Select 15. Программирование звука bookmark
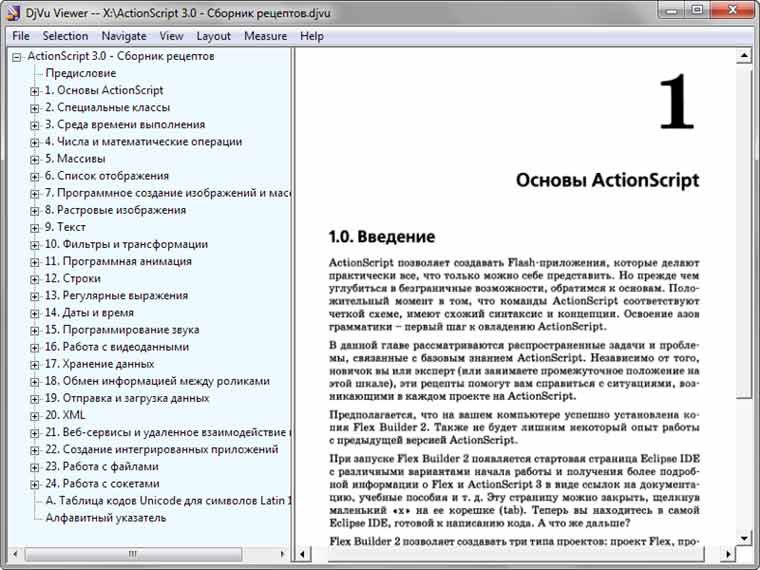The width and height of the screenshot is (760, 570). click(x=122, y=330)
